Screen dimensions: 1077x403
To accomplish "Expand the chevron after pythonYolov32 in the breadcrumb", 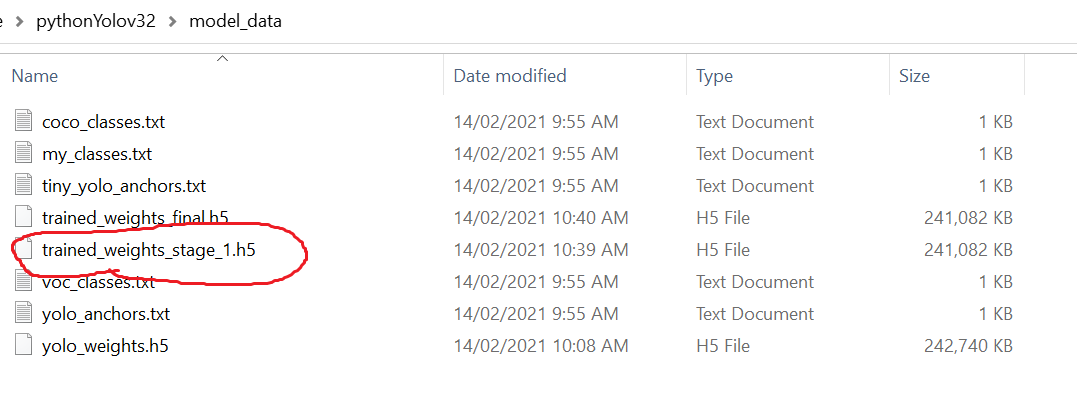I will [173, 22].
